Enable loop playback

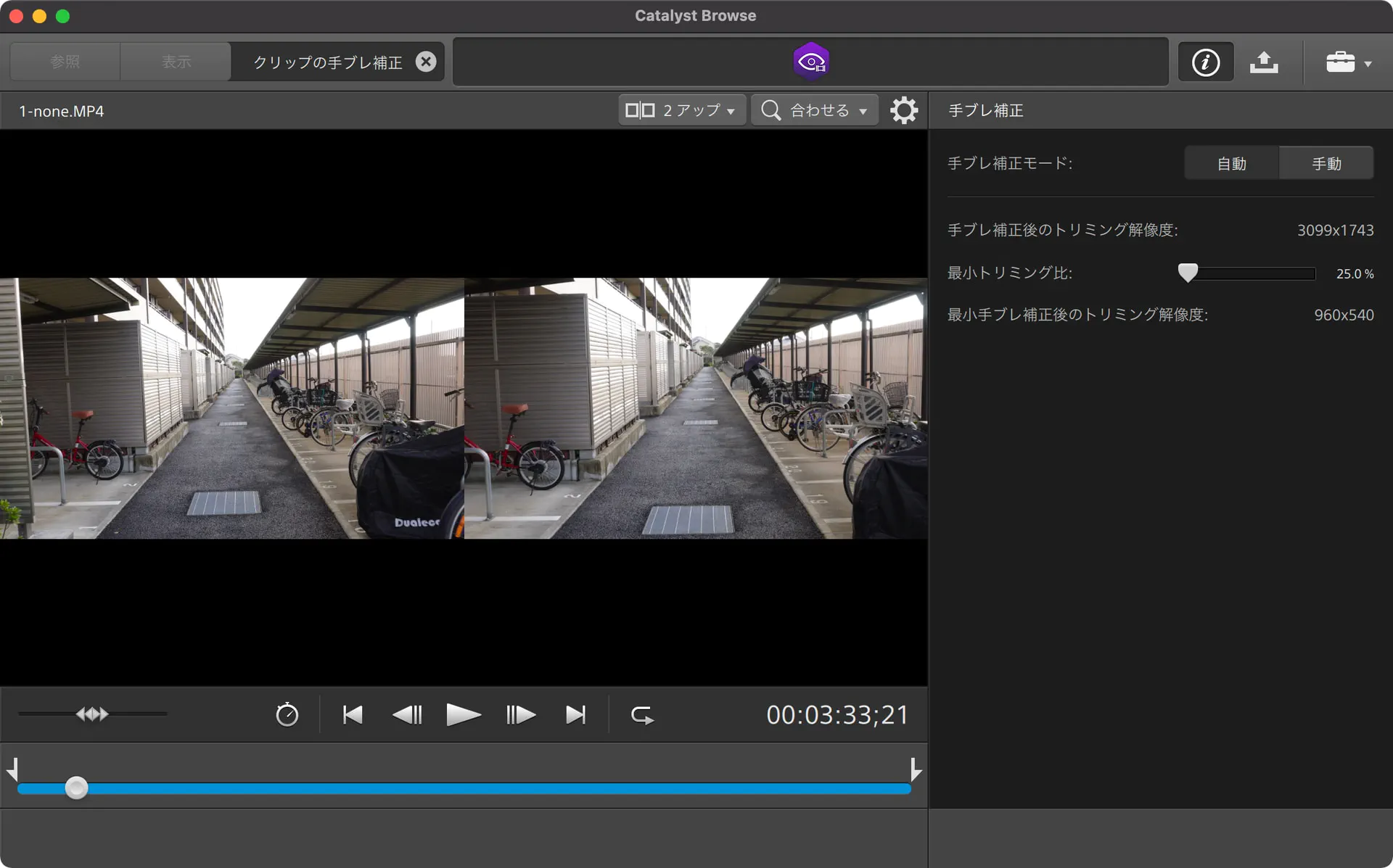pos(641,714)
